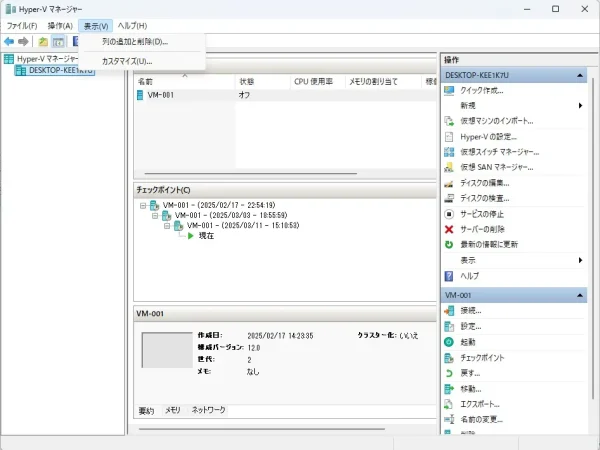Open 仮想スイッチ マネージャー icon

click(x=449, y=152)
